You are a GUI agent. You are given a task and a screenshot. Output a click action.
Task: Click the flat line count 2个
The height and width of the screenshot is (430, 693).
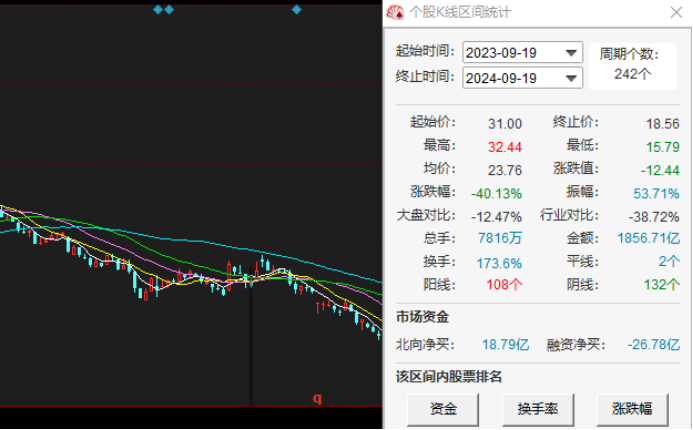tap(669, 261)
